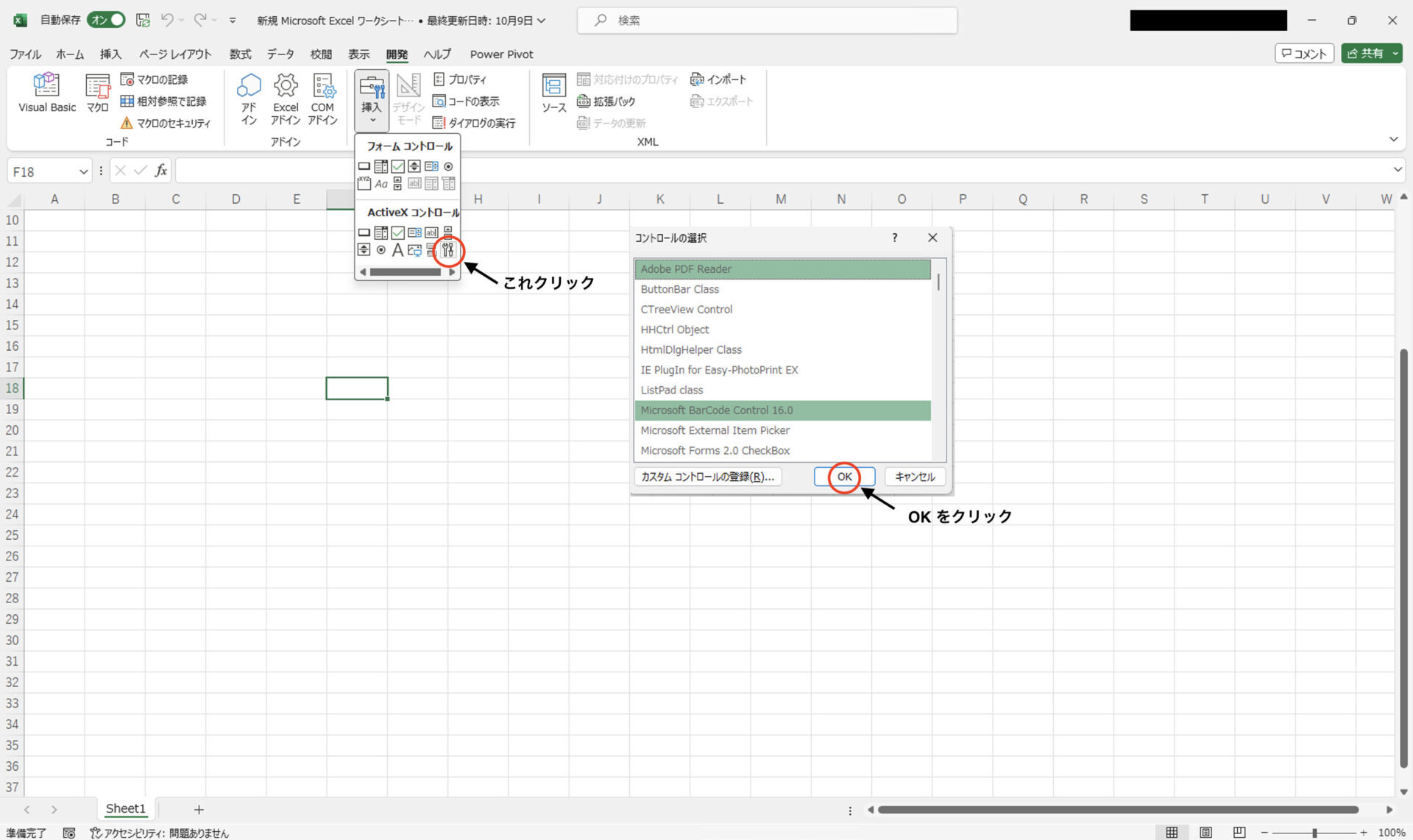
Task: Insert Form Control spin button
Action: 414,166
